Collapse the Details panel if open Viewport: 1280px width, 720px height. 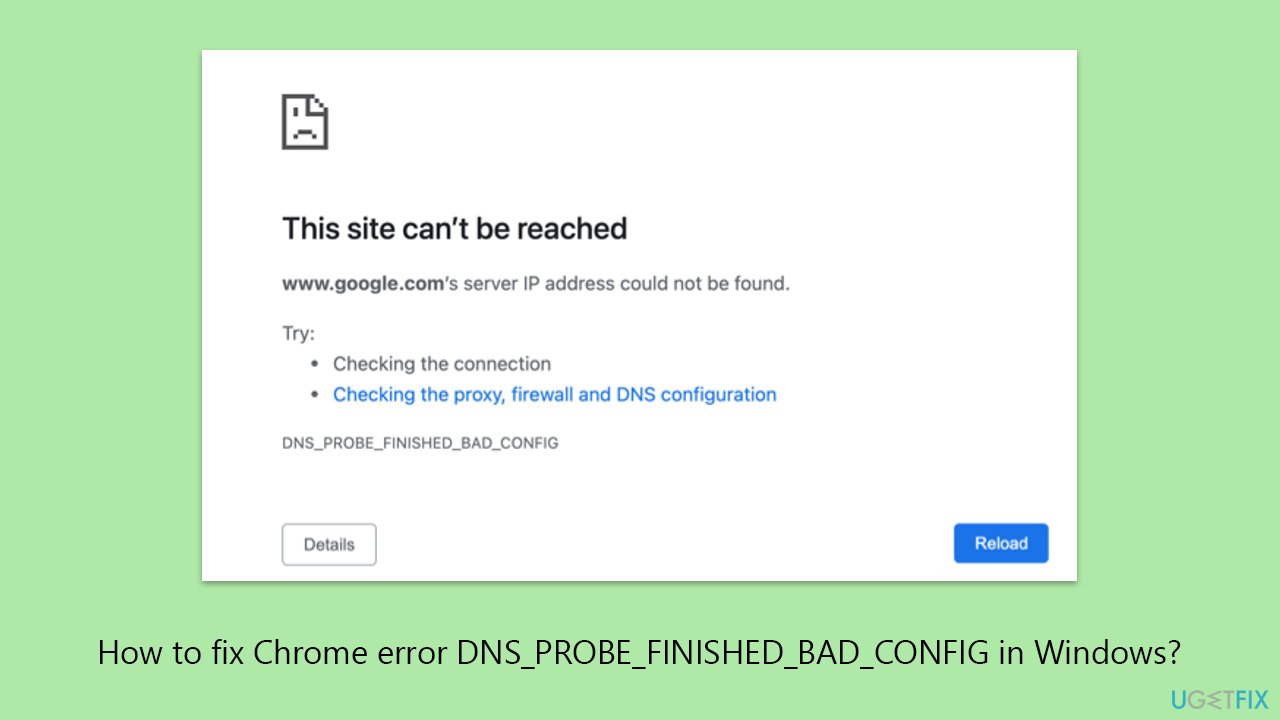pos(329,544)
